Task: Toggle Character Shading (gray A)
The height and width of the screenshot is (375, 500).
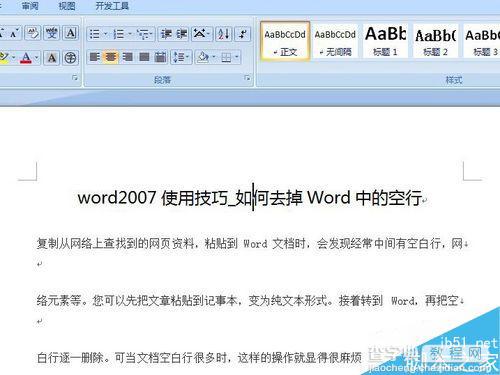Action: click(52, 58)
